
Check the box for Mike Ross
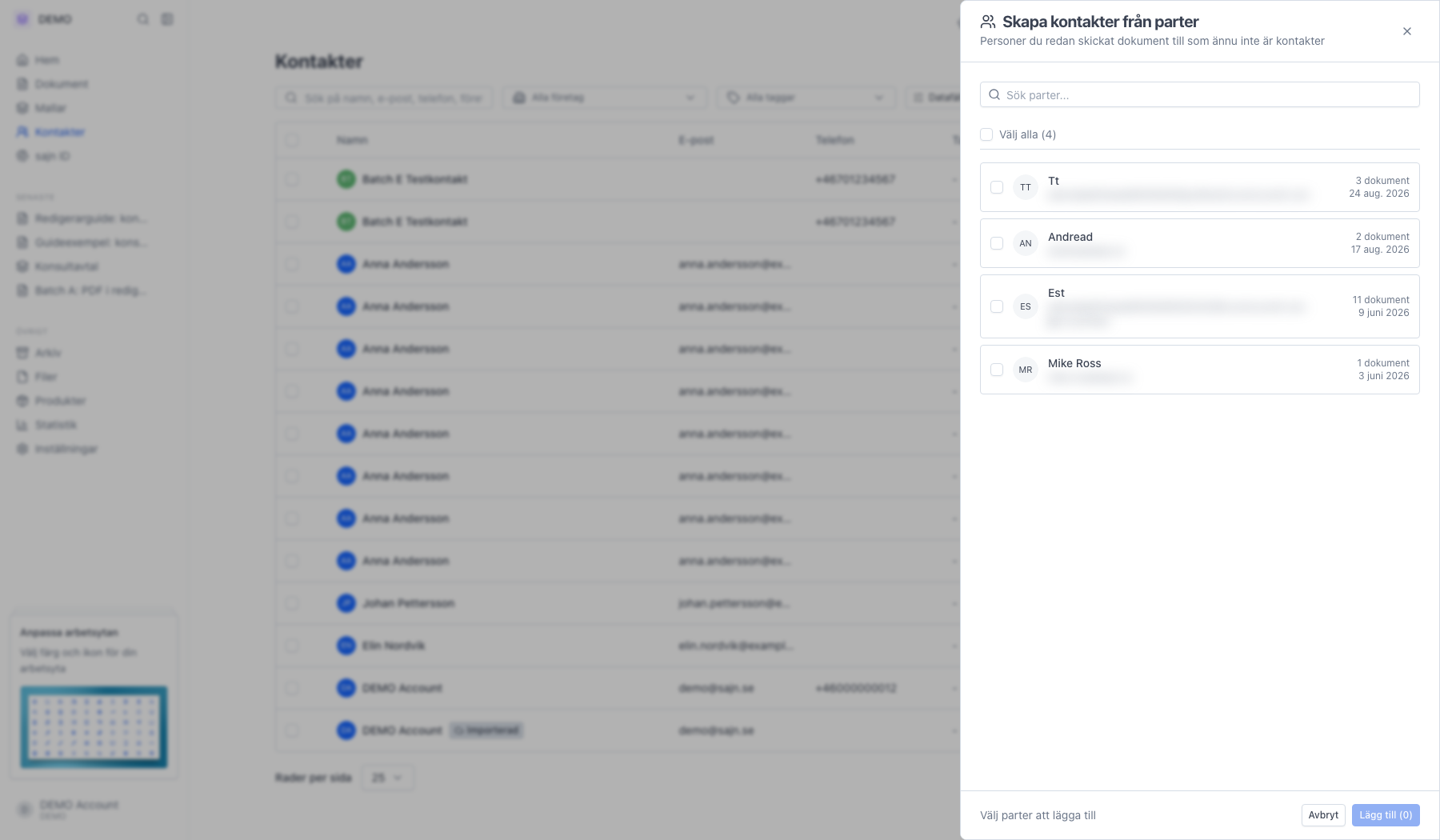pos(997,370)
